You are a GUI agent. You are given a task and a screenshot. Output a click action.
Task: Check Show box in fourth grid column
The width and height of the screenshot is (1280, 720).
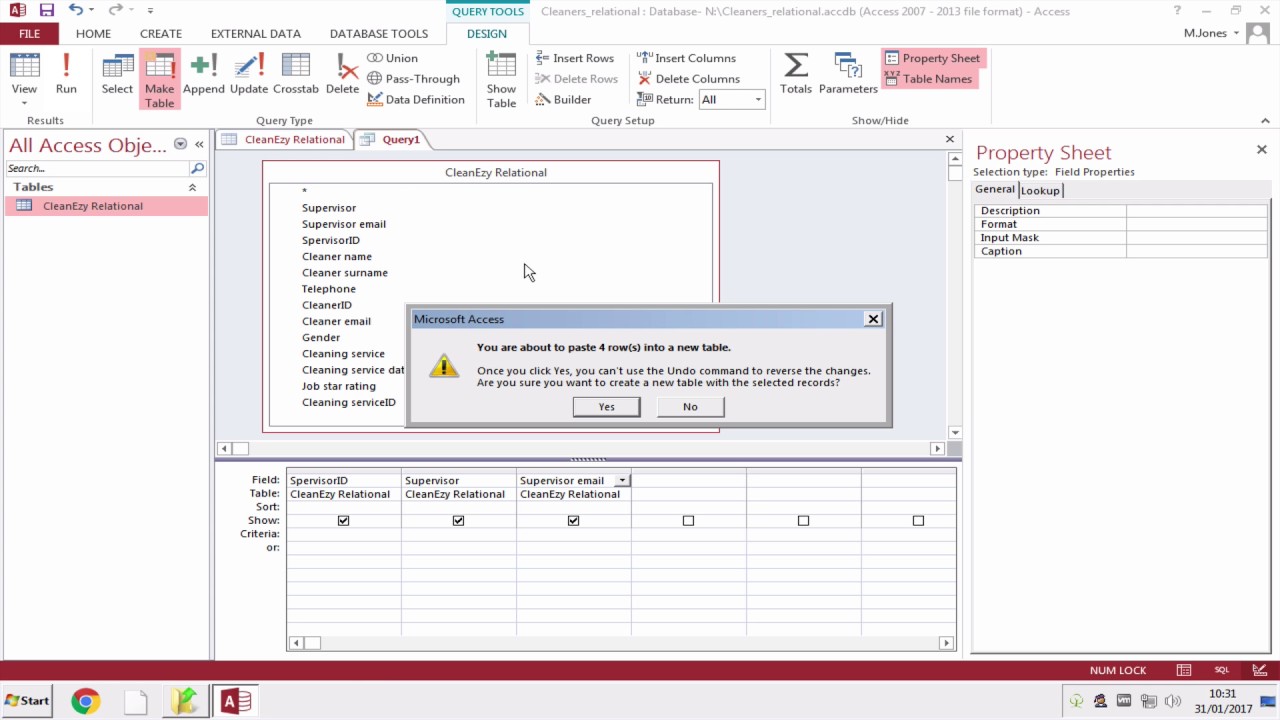[x=688, y=521]
